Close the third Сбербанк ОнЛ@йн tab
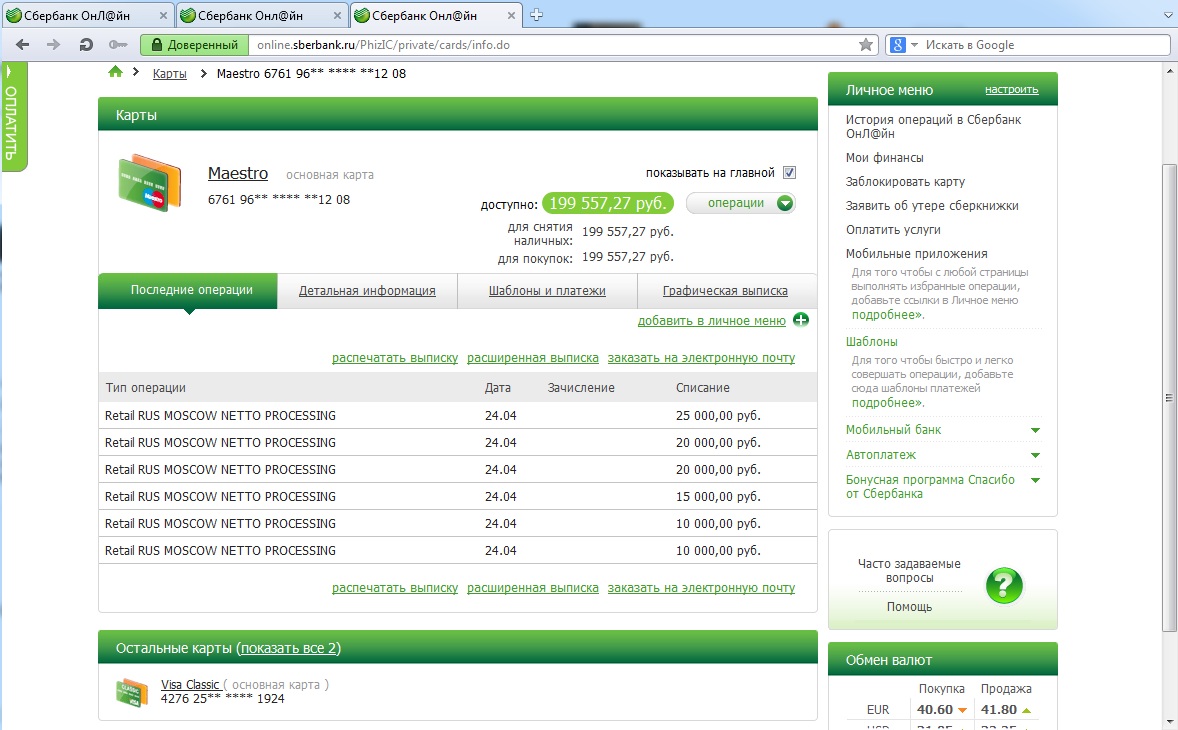 511,15
